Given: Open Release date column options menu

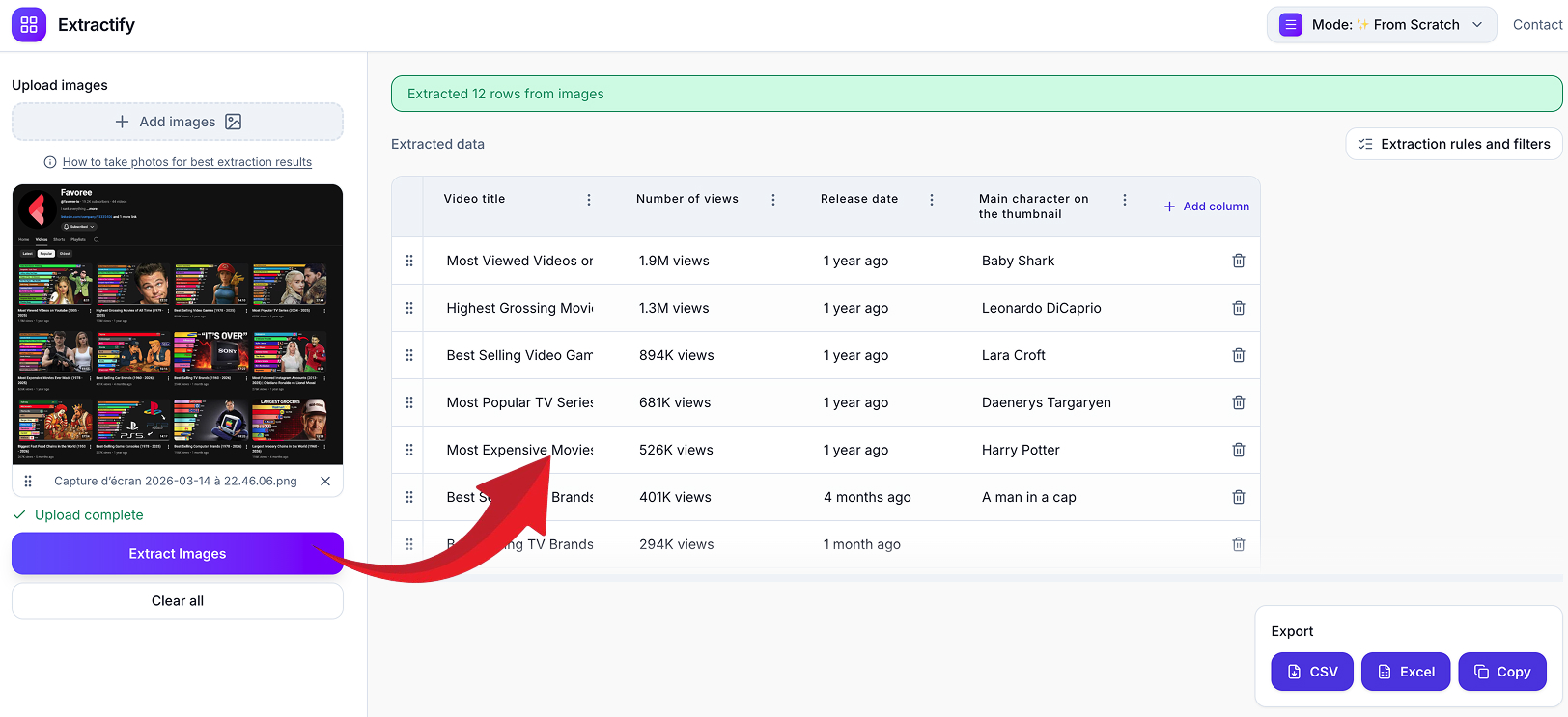Looking at the screenshot, I should 932,200.
